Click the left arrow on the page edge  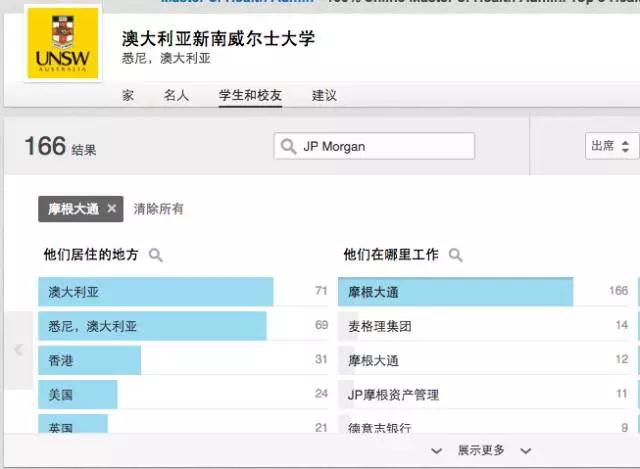click(17, 350)
